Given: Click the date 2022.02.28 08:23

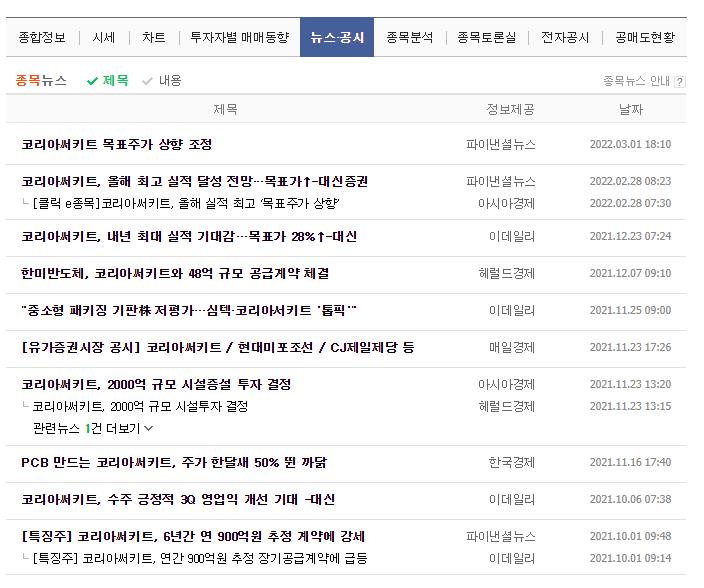Looking at the screenshot, I should (630, 181).
